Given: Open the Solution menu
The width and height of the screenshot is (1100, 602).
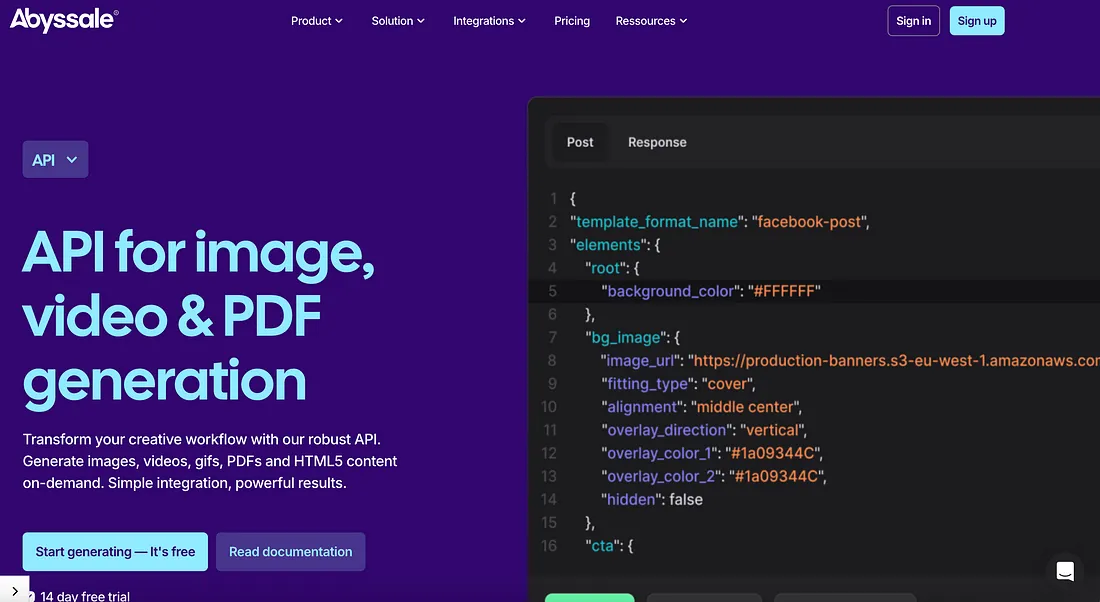Looking at the screenshot, I should click(x=398, y=21).
